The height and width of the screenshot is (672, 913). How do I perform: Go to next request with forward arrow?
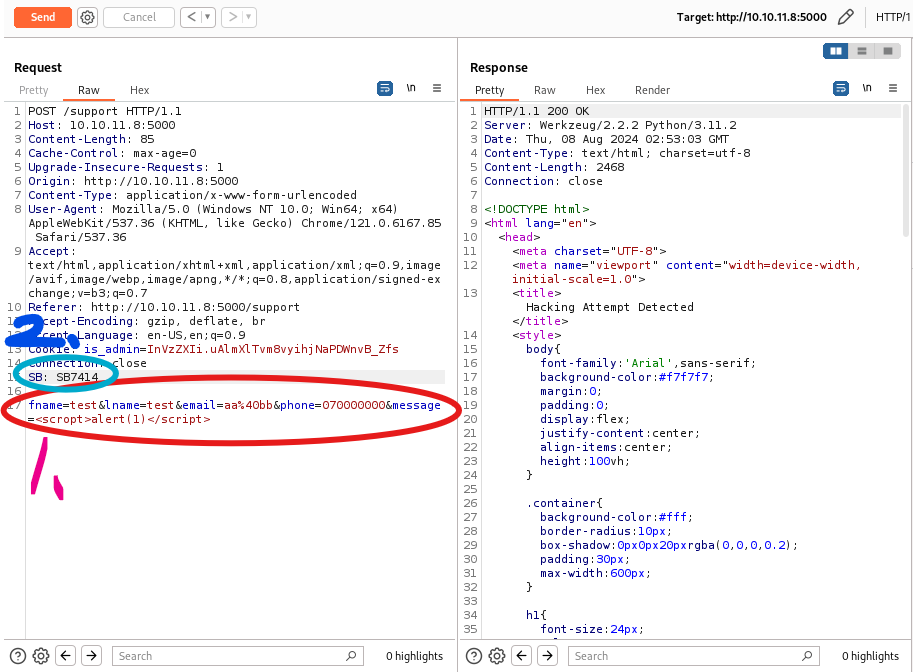coord(232,17)
